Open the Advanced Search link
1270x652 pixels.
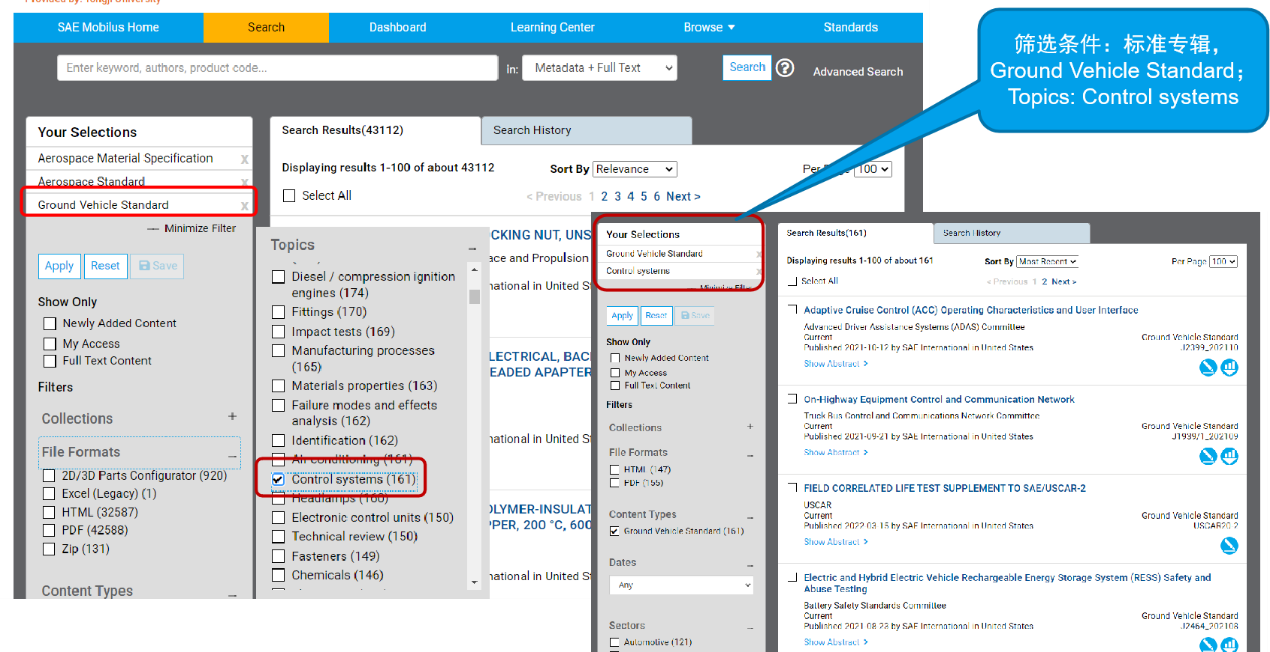tap(857, 72)
